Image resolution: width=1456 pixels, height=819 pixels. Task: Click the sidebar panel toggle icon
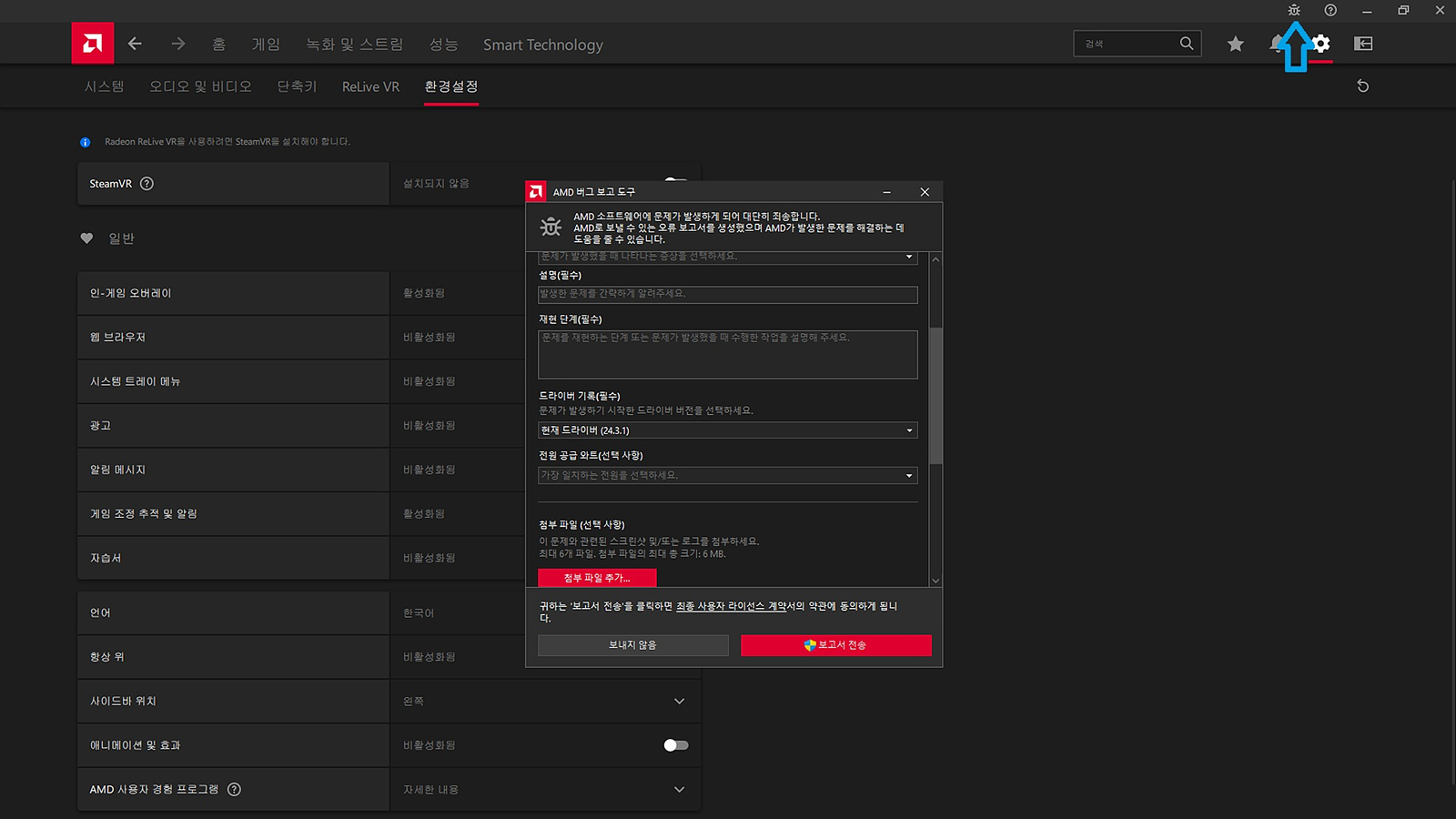[x=1362, y=44]
